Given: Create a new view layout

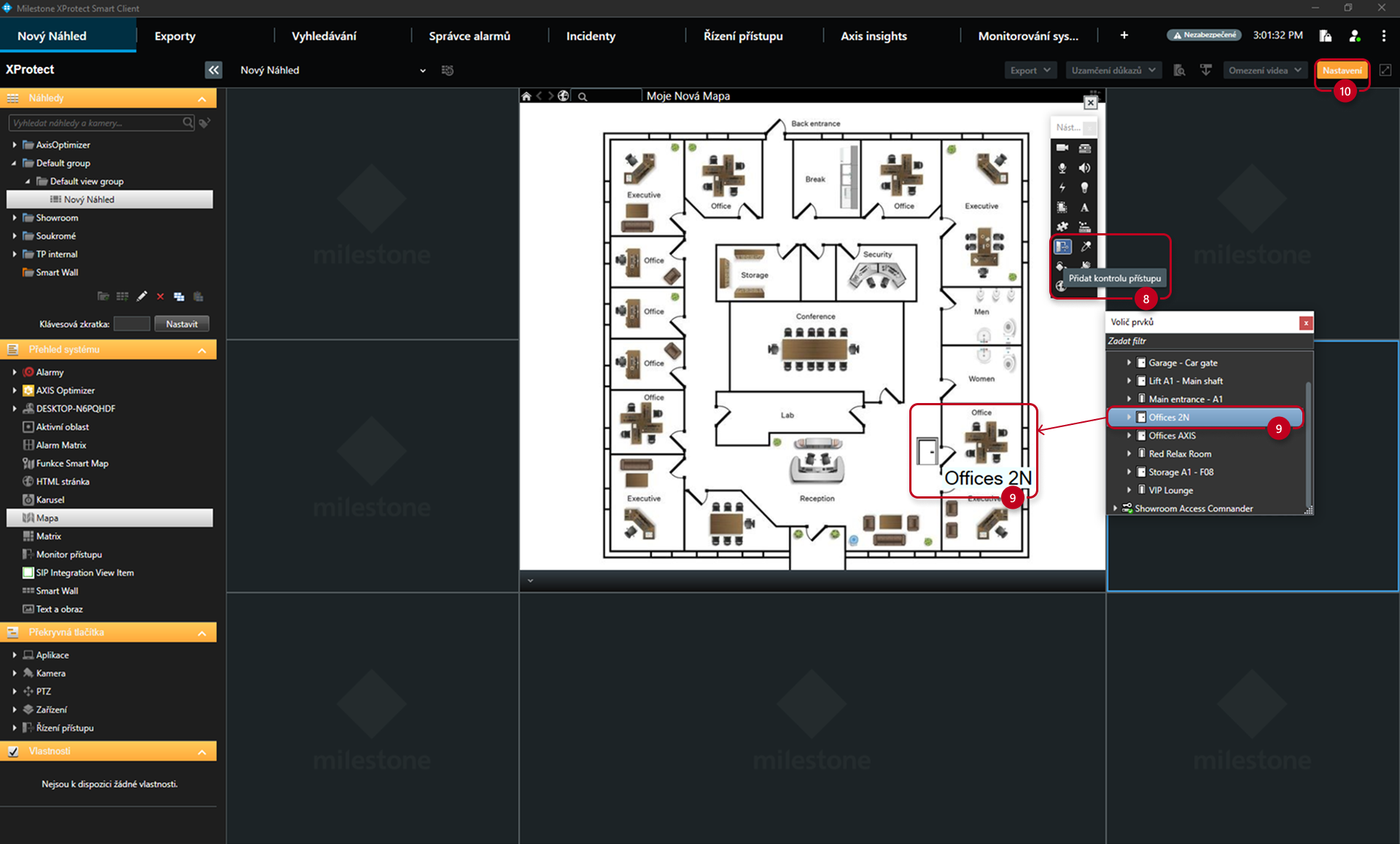Looking at the screenshot, I should [122, 297].
